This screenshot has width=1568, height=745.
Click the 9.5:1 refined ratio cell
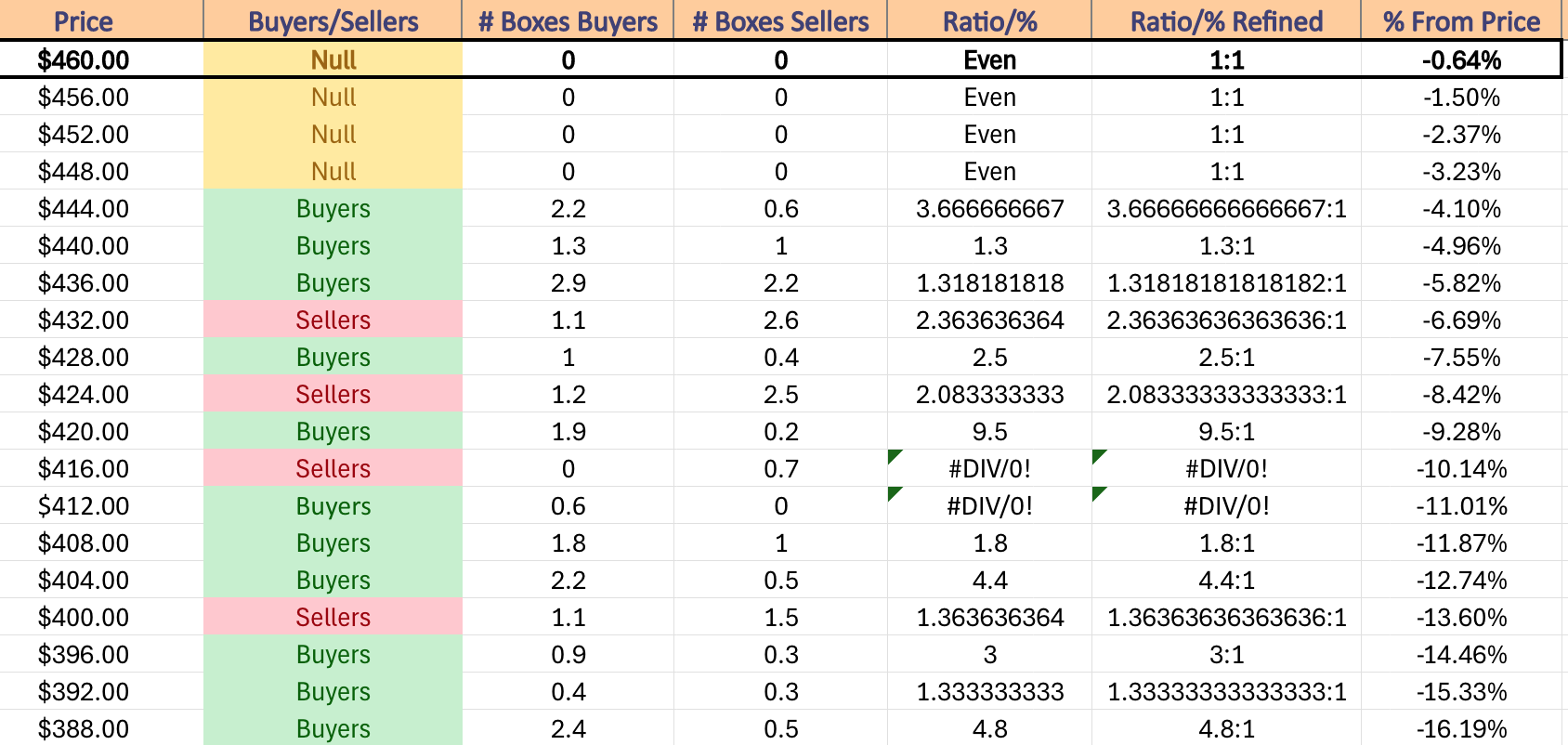[1226, 431]
